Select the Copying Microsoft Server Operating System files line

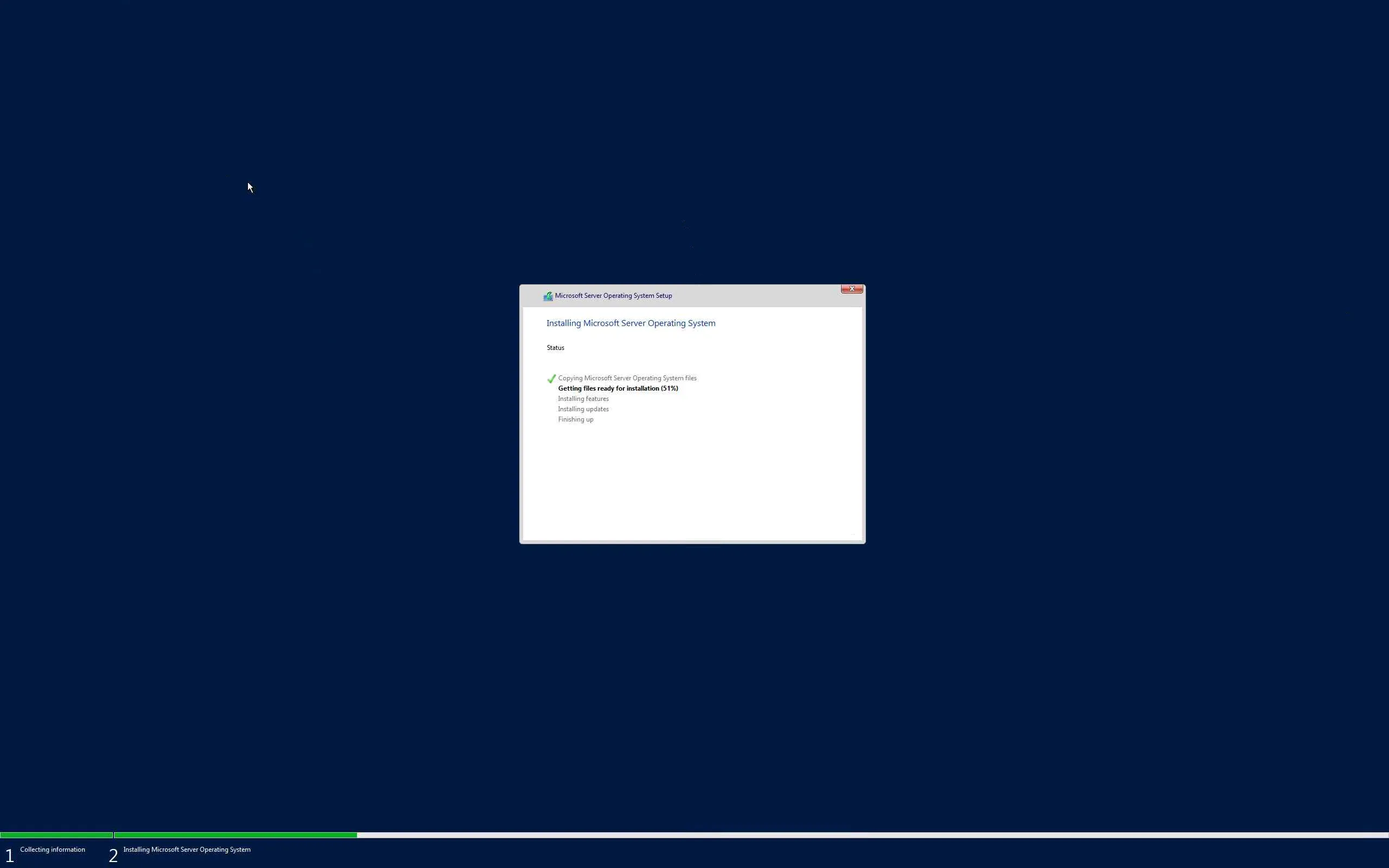tap(627, 378)
